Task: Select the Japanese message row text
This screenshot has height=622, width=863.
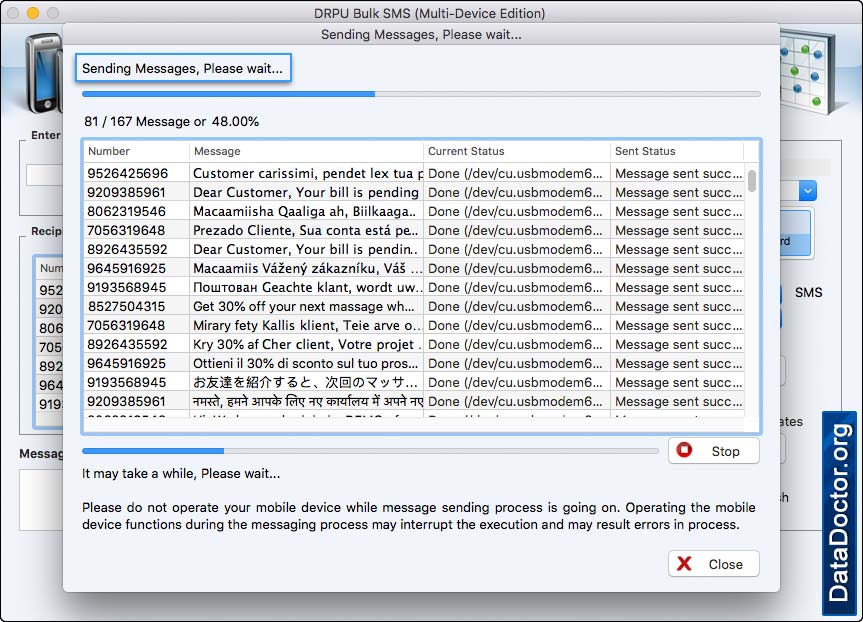Action: (x=305, y=382)
